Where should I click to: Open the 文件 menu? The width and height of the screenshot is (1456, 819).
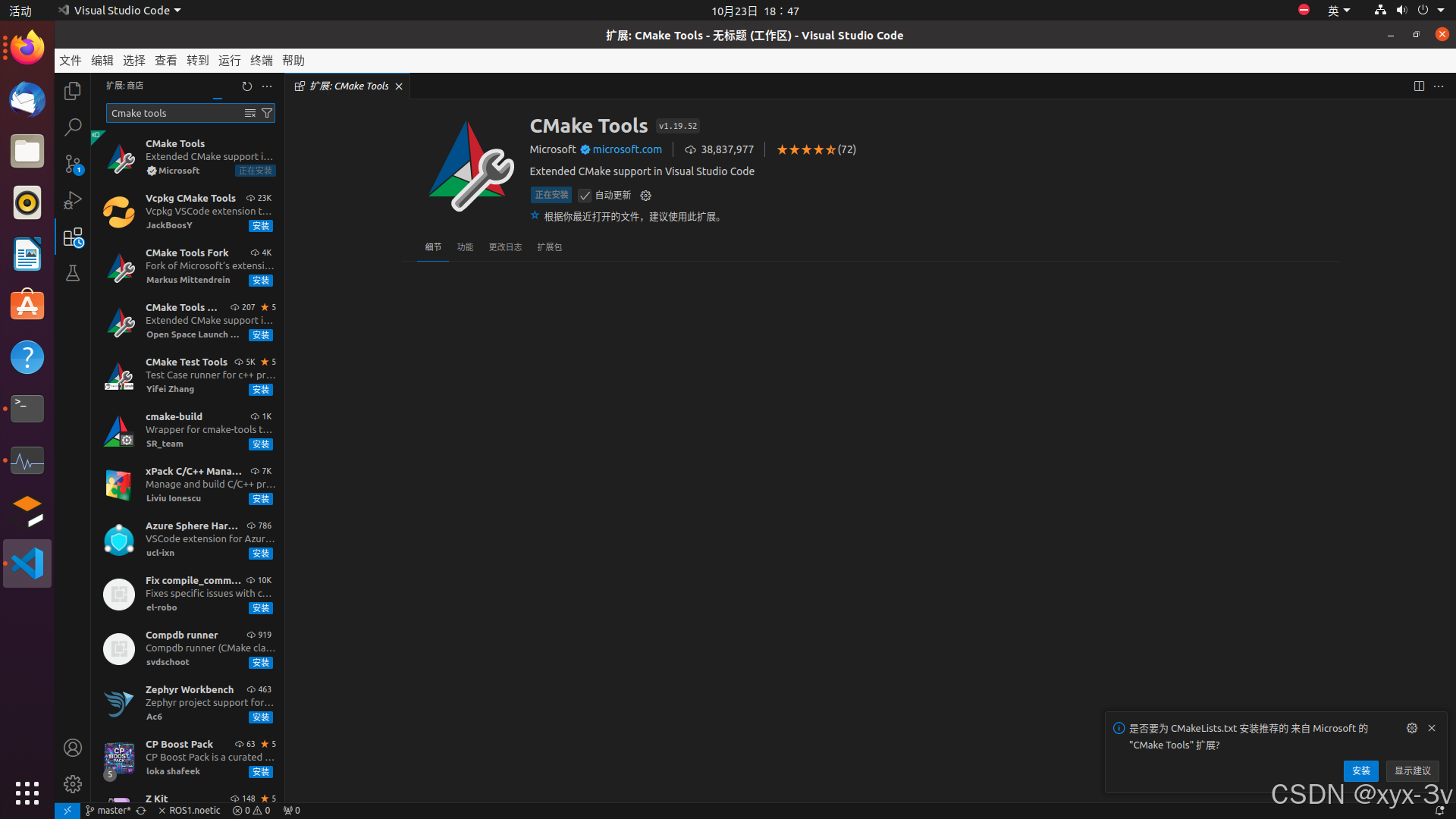point(71,61)
